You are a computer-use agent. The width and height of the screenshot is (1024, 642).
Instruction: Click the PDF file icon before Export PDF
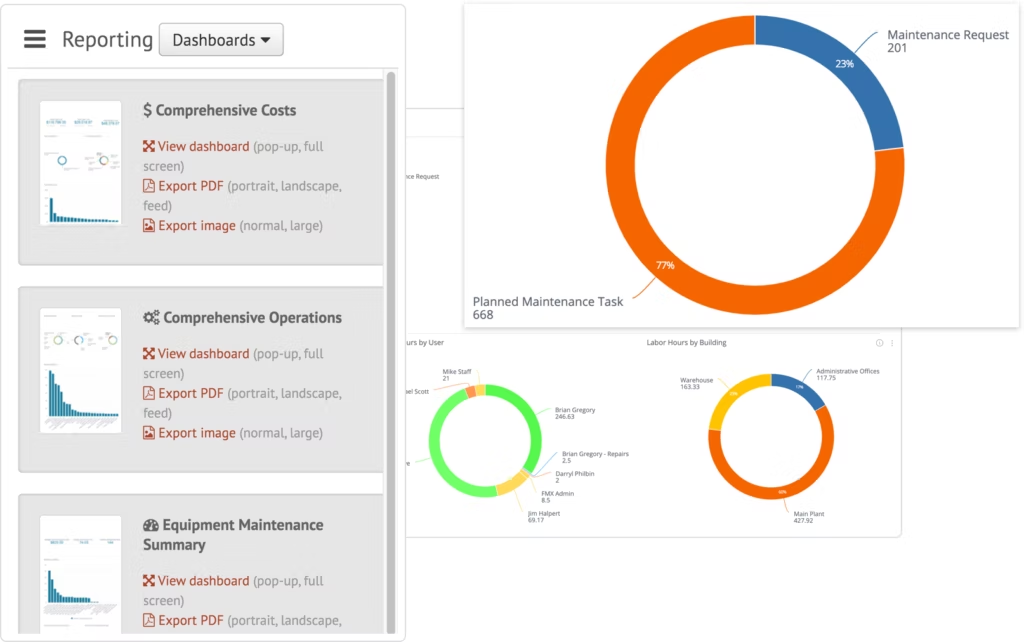tap(149, 186)
